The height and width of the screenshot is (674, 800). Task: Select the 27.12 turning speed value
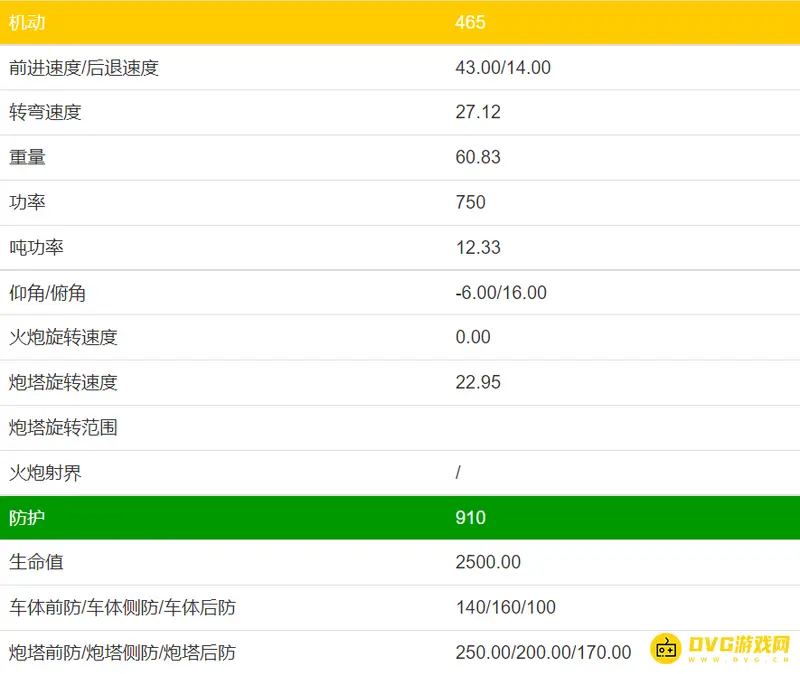point(478,112)
